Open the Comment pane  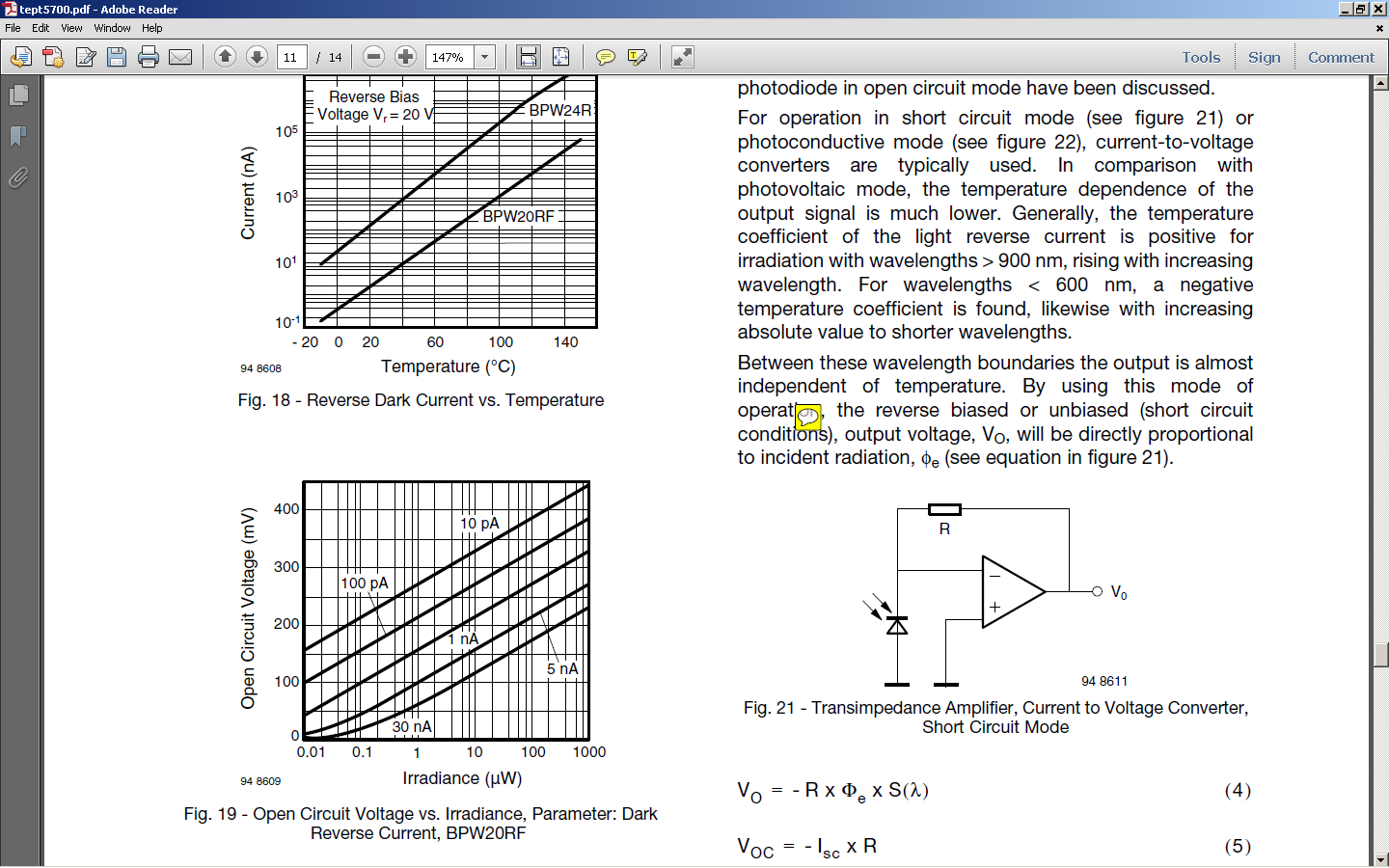tap(1341, 57)
